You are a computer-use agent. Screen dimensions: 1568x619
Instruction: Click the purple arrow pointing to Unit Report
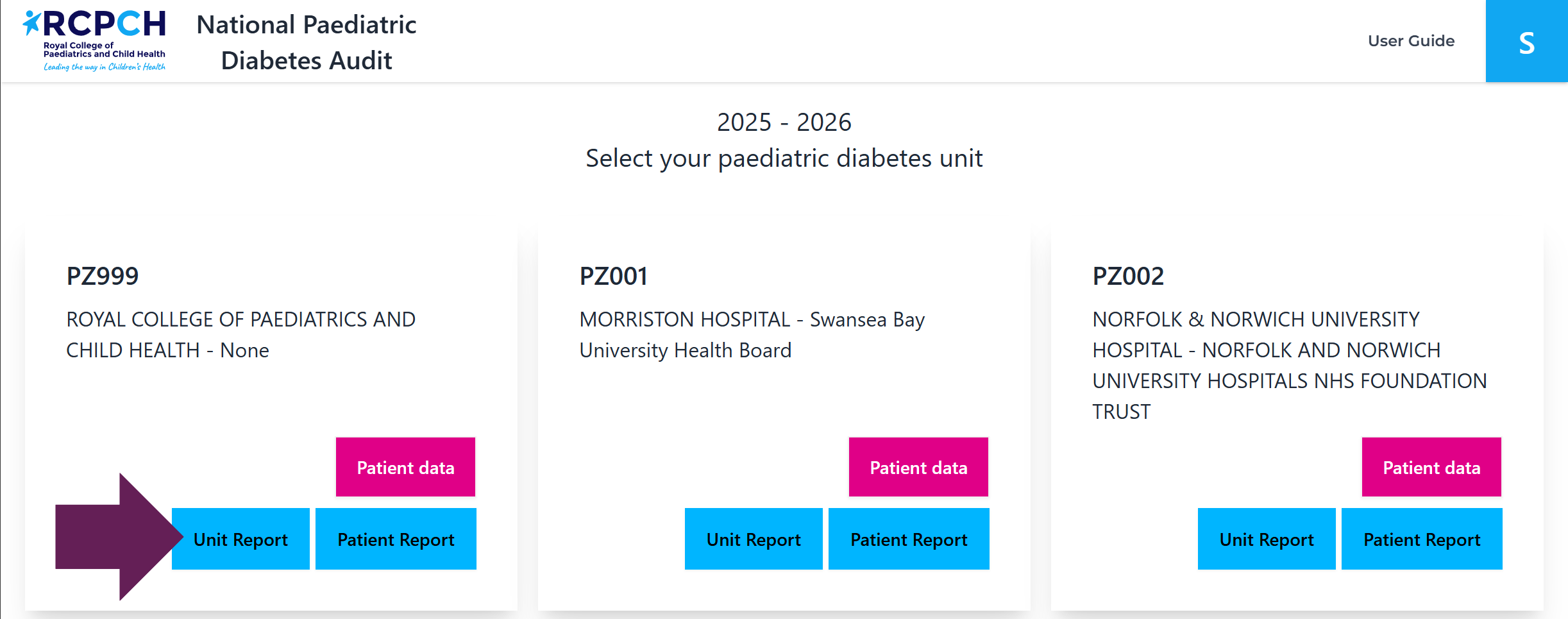tap(115, 537)
